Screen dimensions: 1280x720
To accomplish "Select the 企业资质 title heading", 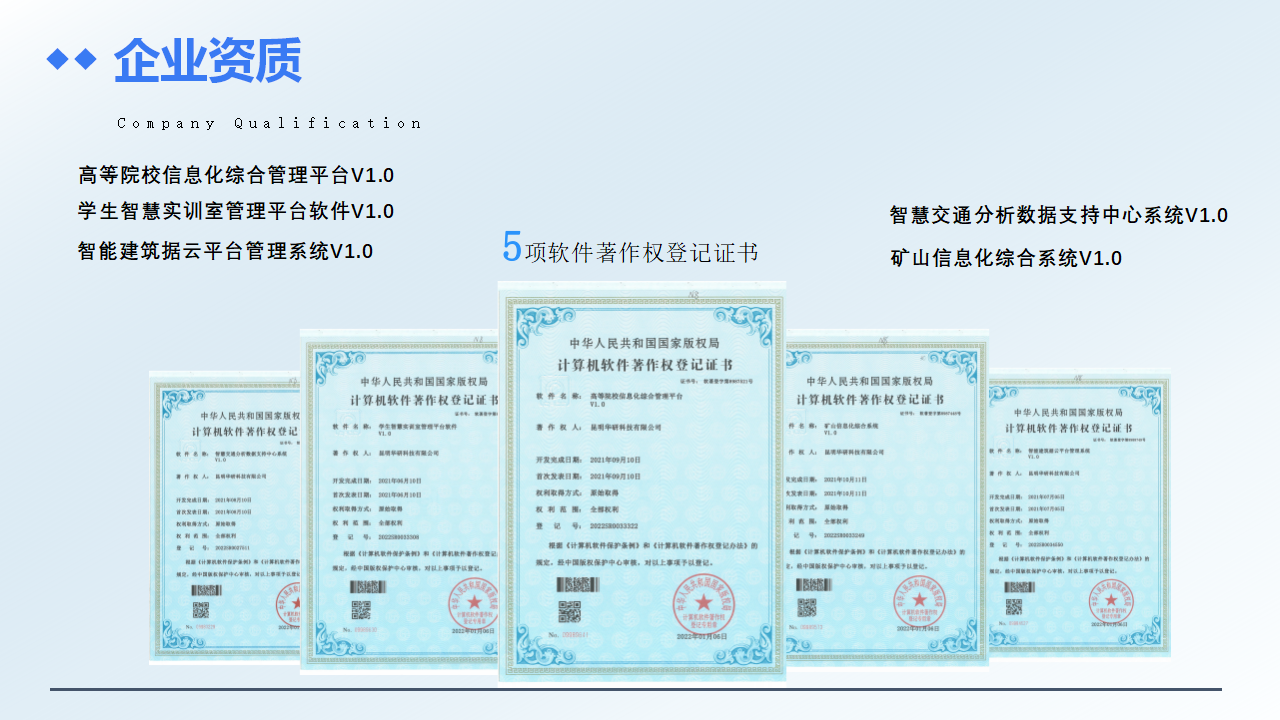I will point(207,61).
